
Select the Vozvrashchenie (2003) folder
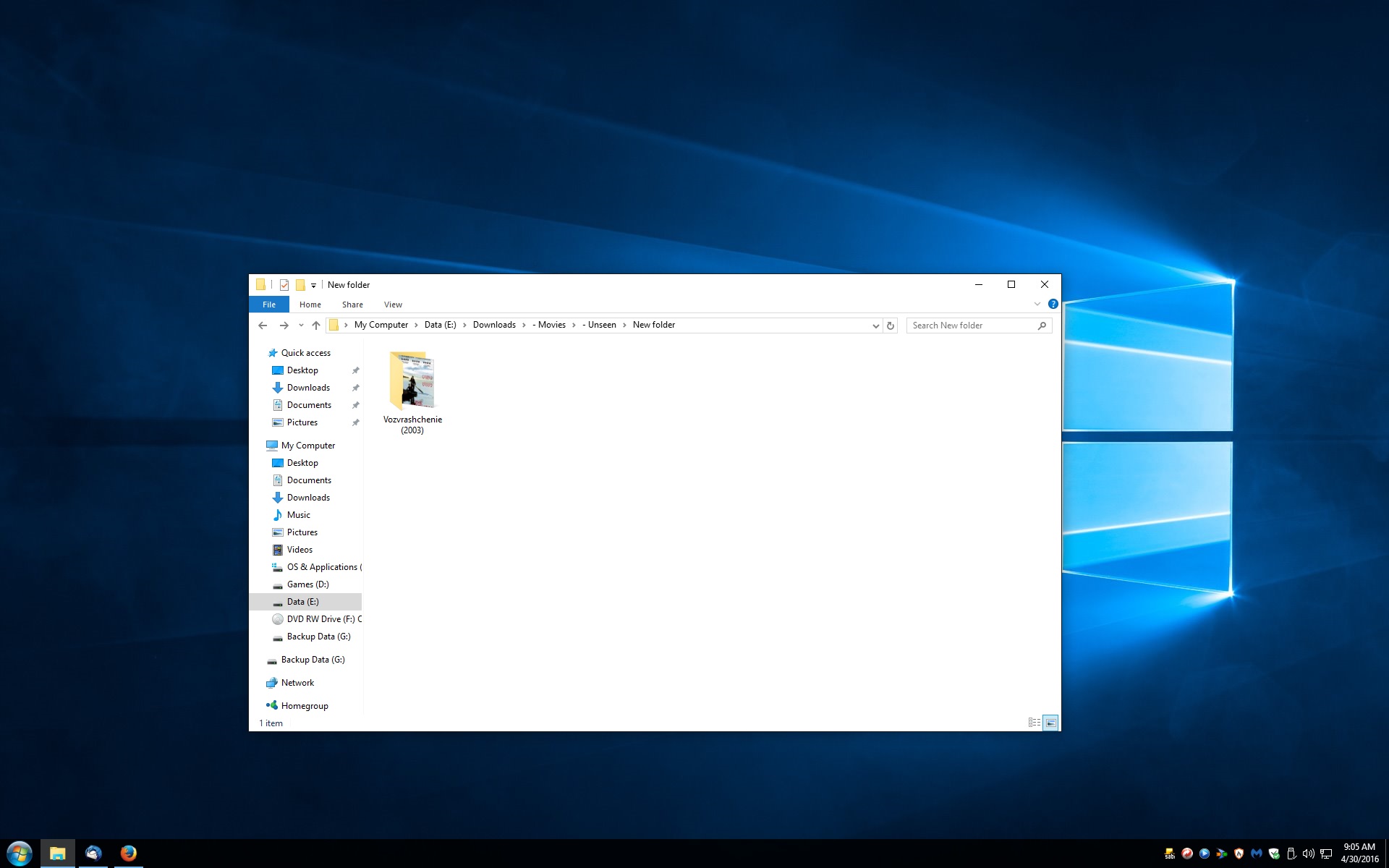412,392
